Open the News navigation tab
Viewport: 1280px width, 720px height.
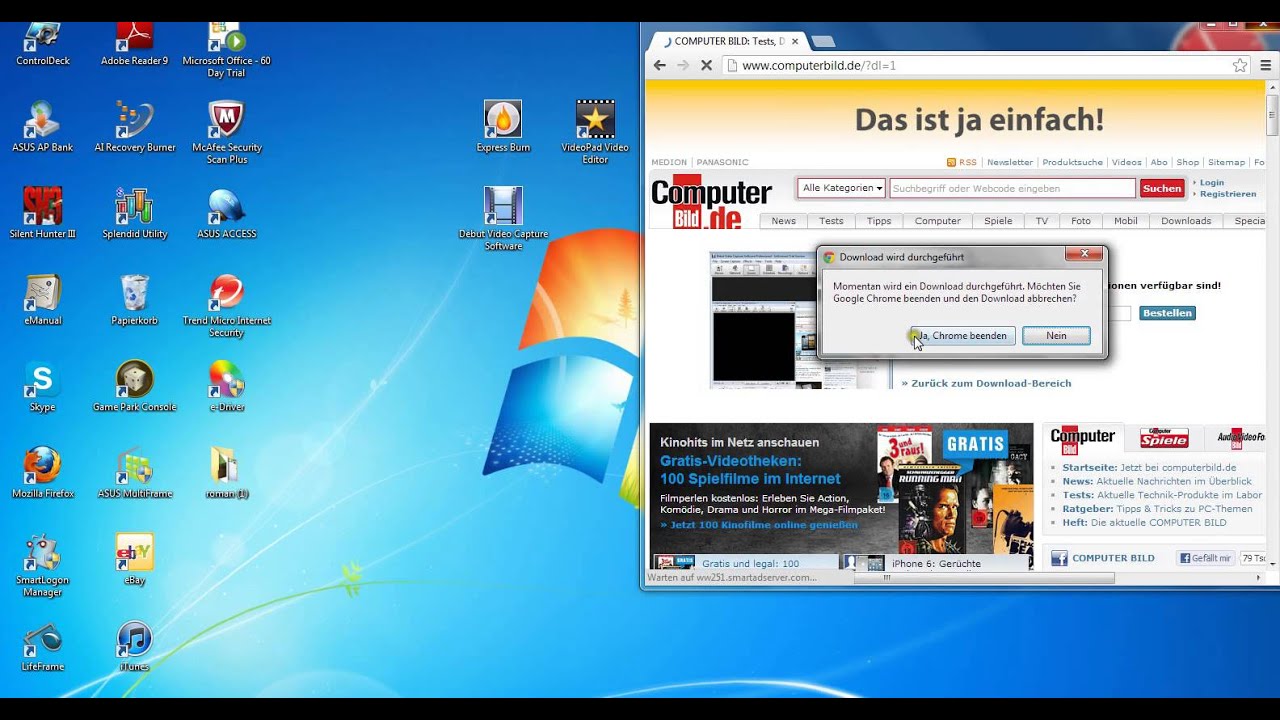[784, 221]
